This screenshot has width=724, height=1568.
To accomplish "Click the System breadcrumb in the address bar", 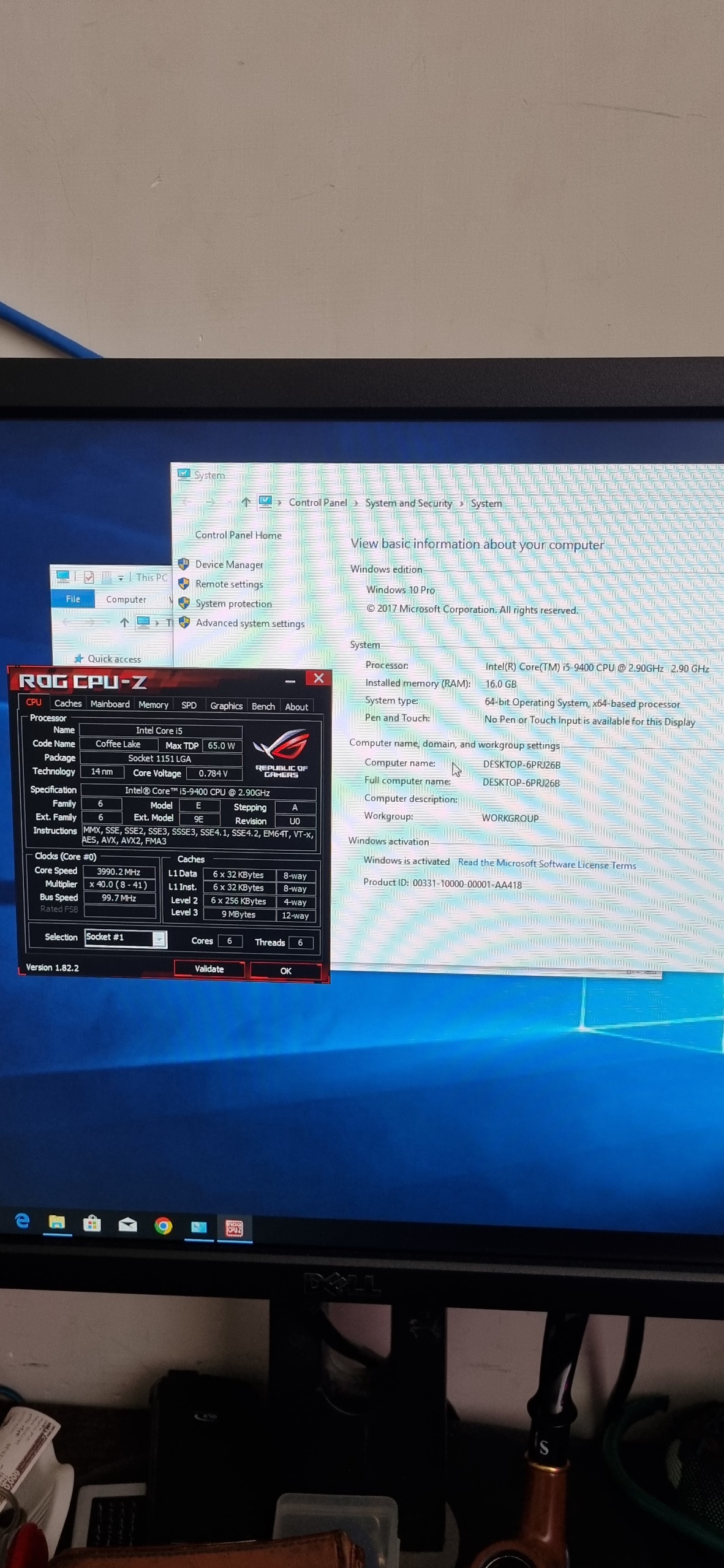I will (486, 503).
